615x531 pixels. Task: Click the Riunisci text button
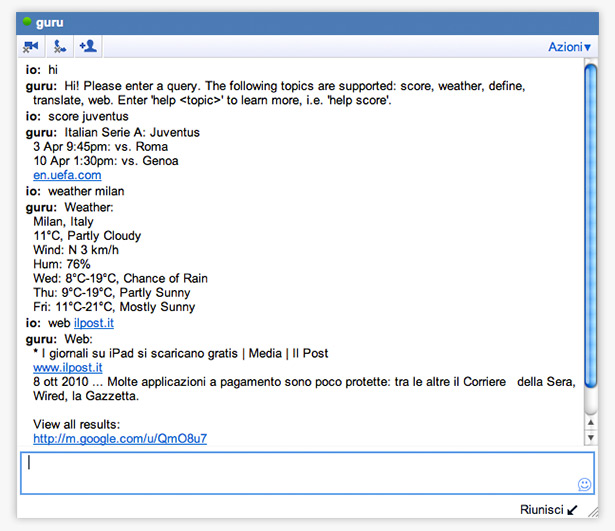pyautogui.click(x=540, y=510)
